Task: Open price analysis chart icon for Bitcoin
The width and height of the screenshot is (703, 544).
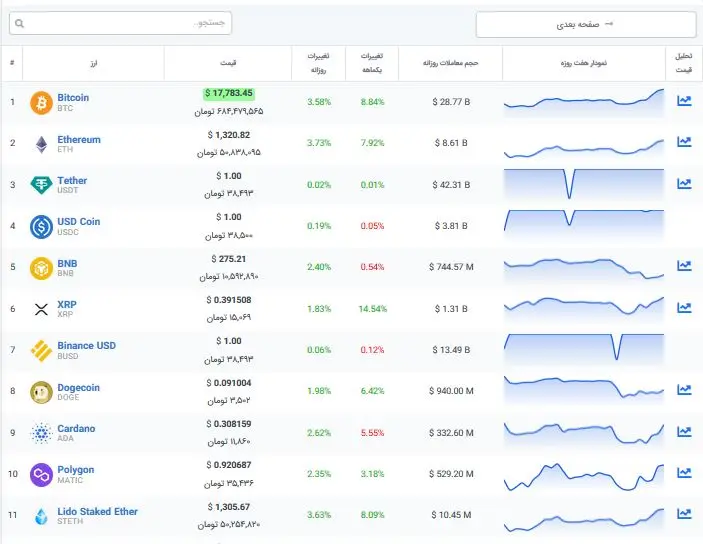Action: [x=684, y=101]
